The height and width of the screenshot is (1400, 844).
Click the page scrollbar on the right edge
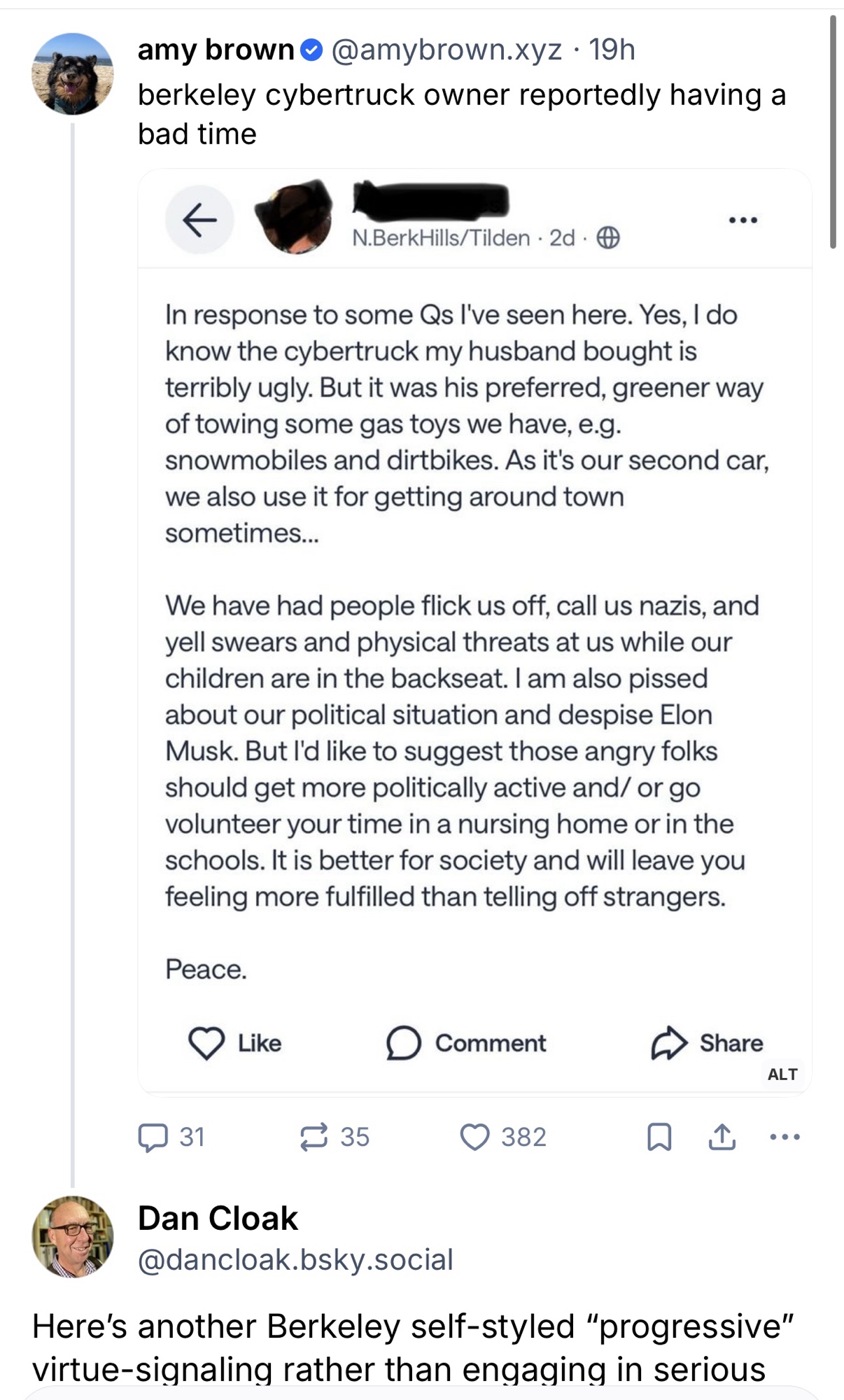[x=833, y=132]
